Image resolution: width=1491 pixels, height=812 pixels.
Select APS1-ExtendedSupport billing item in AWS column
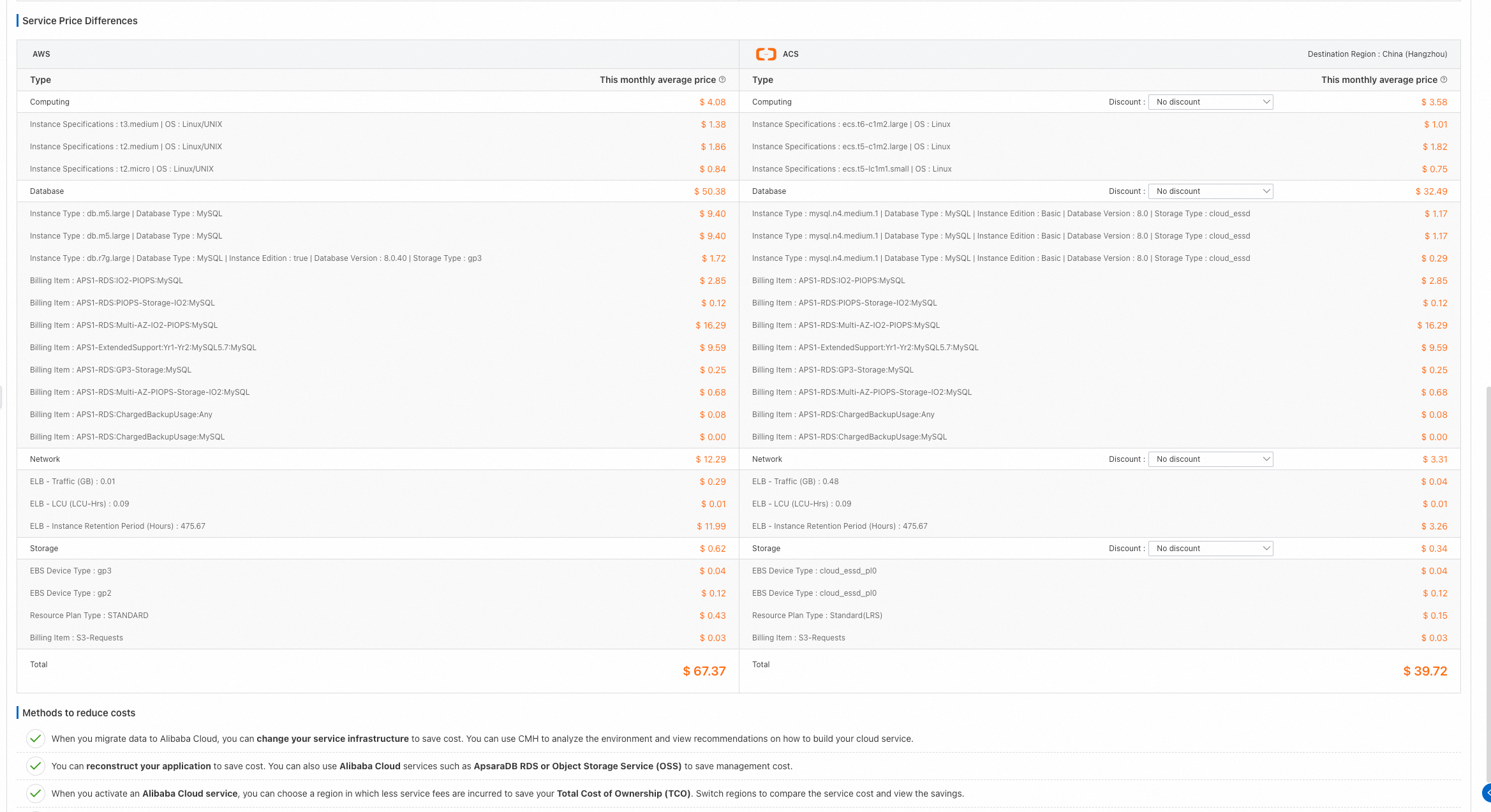click(x=378, y=348)
